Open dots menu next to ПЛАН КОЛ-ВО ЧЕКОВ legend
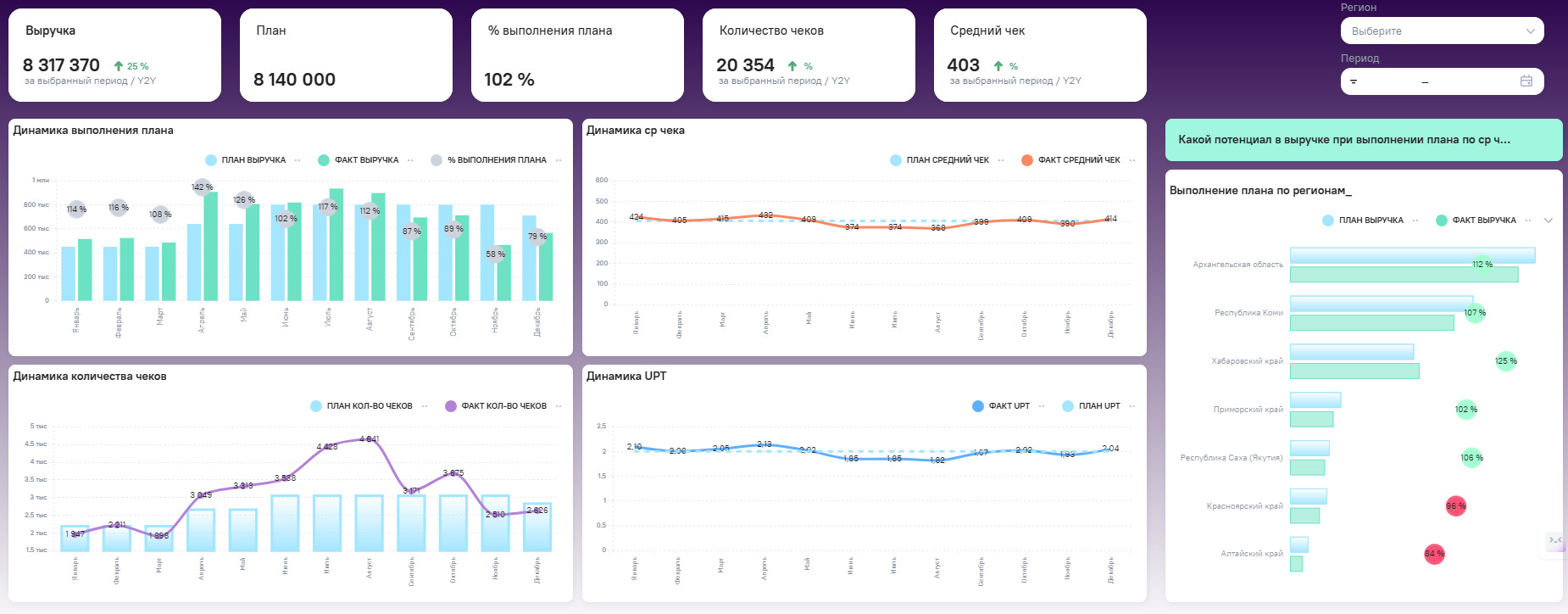 pos(425,406)
